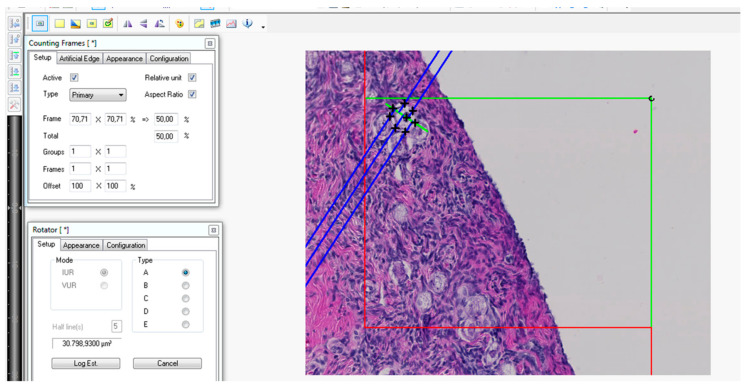Screen dimensions: 746x386
Task: Switch to the Artificial Edge tab
Action: pyautogui.click(x=79, y=59)
